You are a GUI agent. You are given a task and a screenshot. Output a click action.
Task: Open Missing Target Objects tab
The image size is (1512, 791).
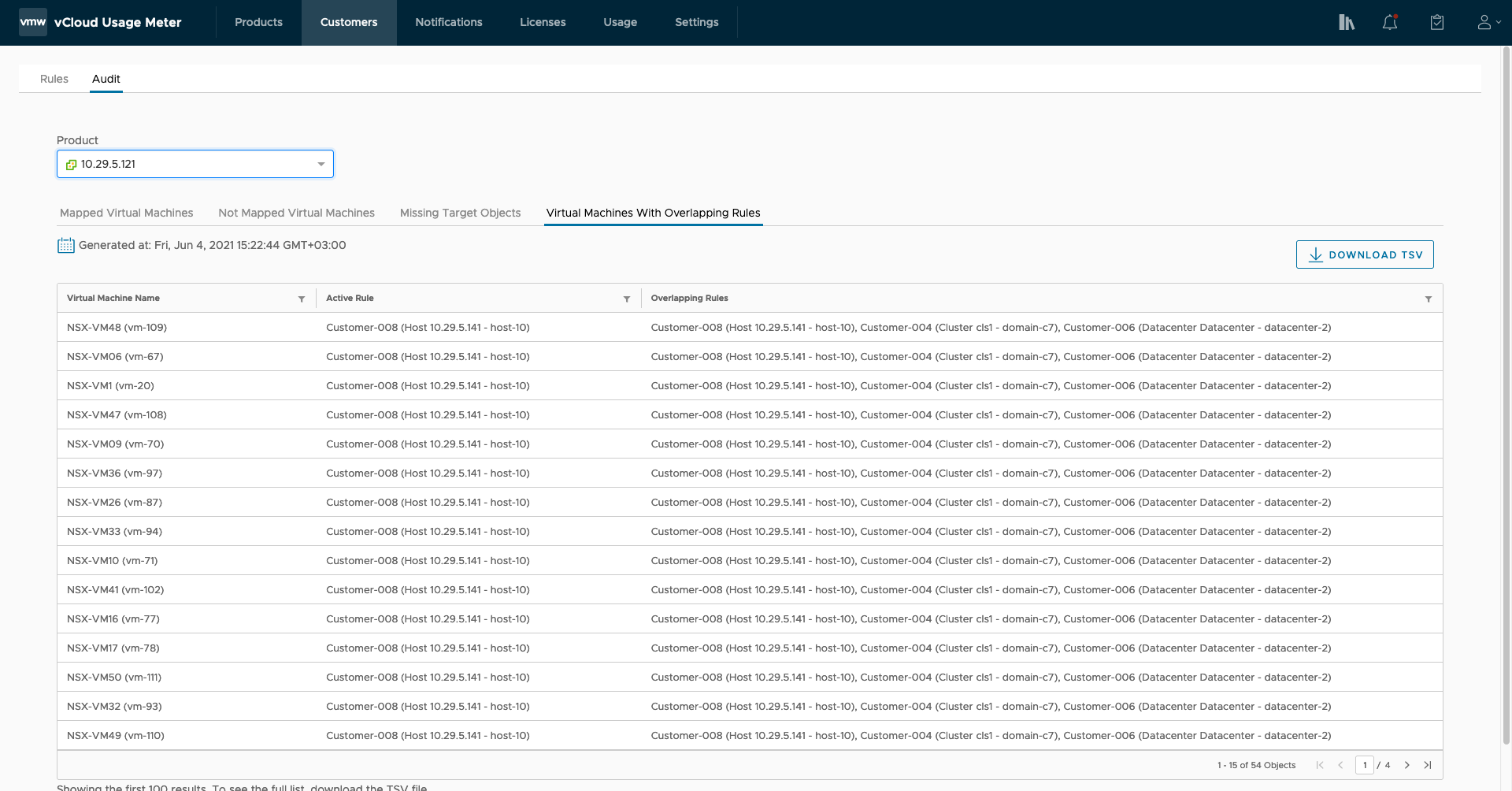pyautogui.click(x=460, y=213)
